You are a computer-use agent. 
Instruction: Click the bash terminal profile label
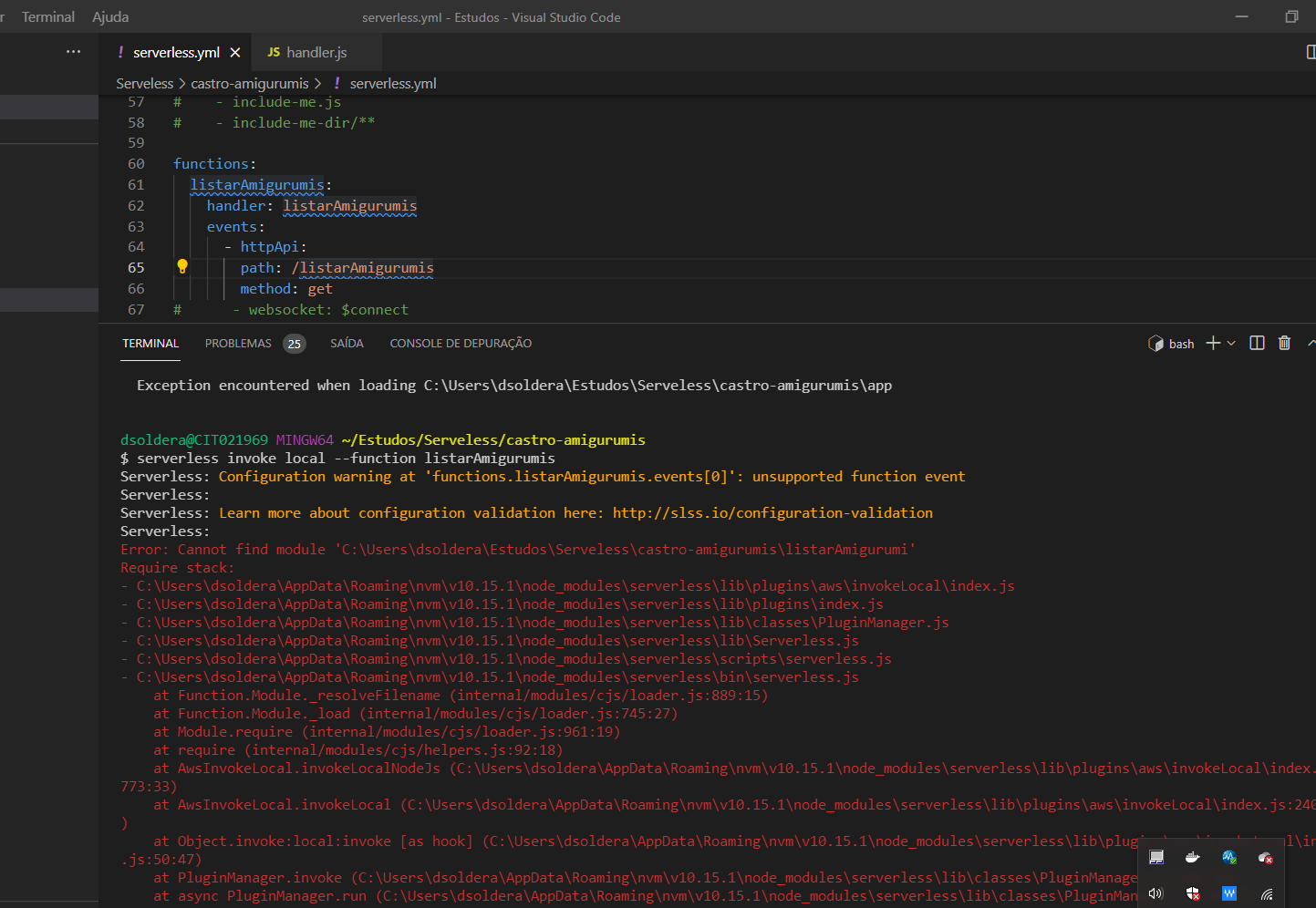coord(1181,344)
